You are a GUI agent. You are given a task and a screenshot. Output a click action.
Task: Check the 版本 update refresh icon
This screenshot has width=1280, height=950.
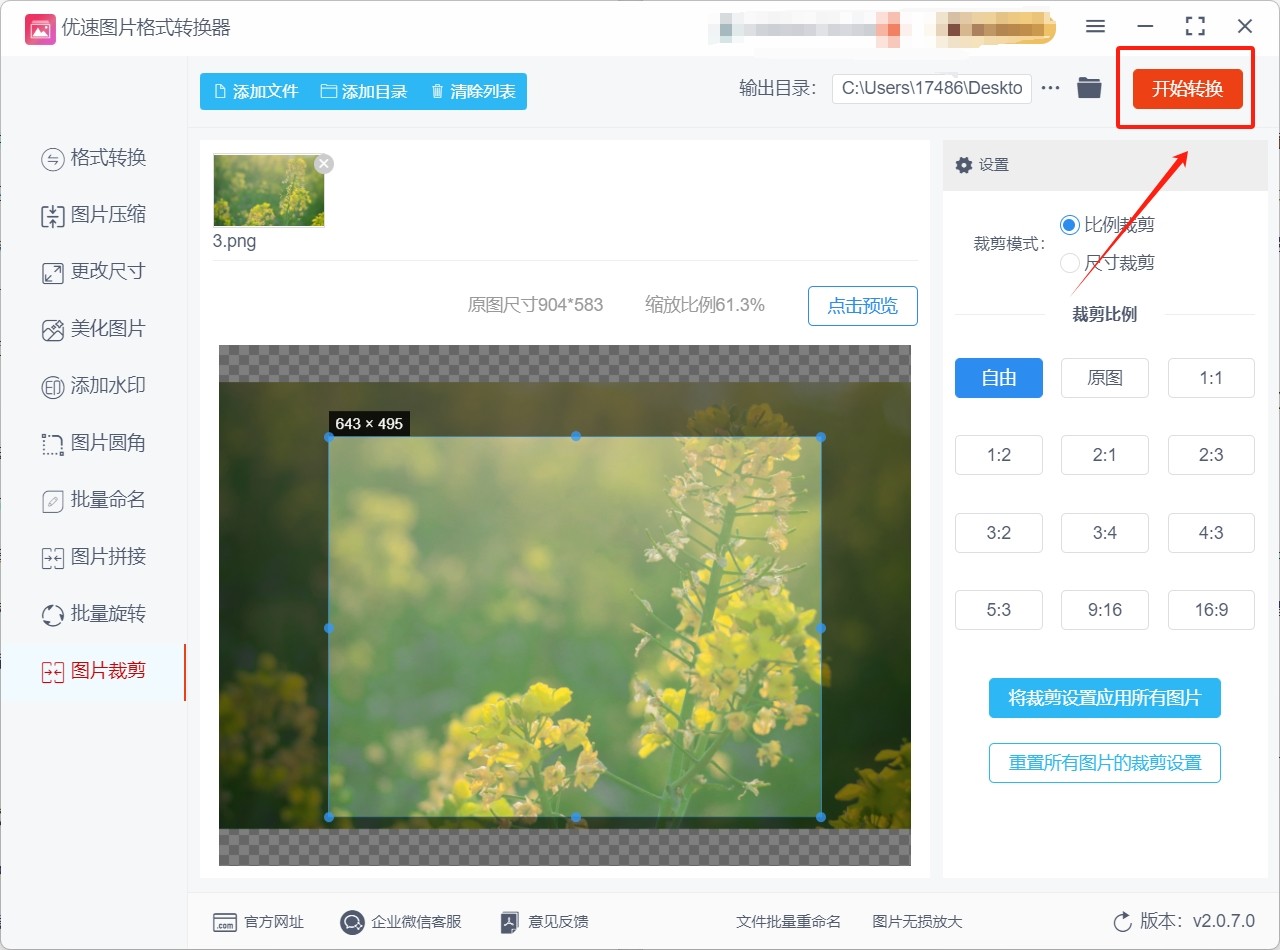(1122, 922)
